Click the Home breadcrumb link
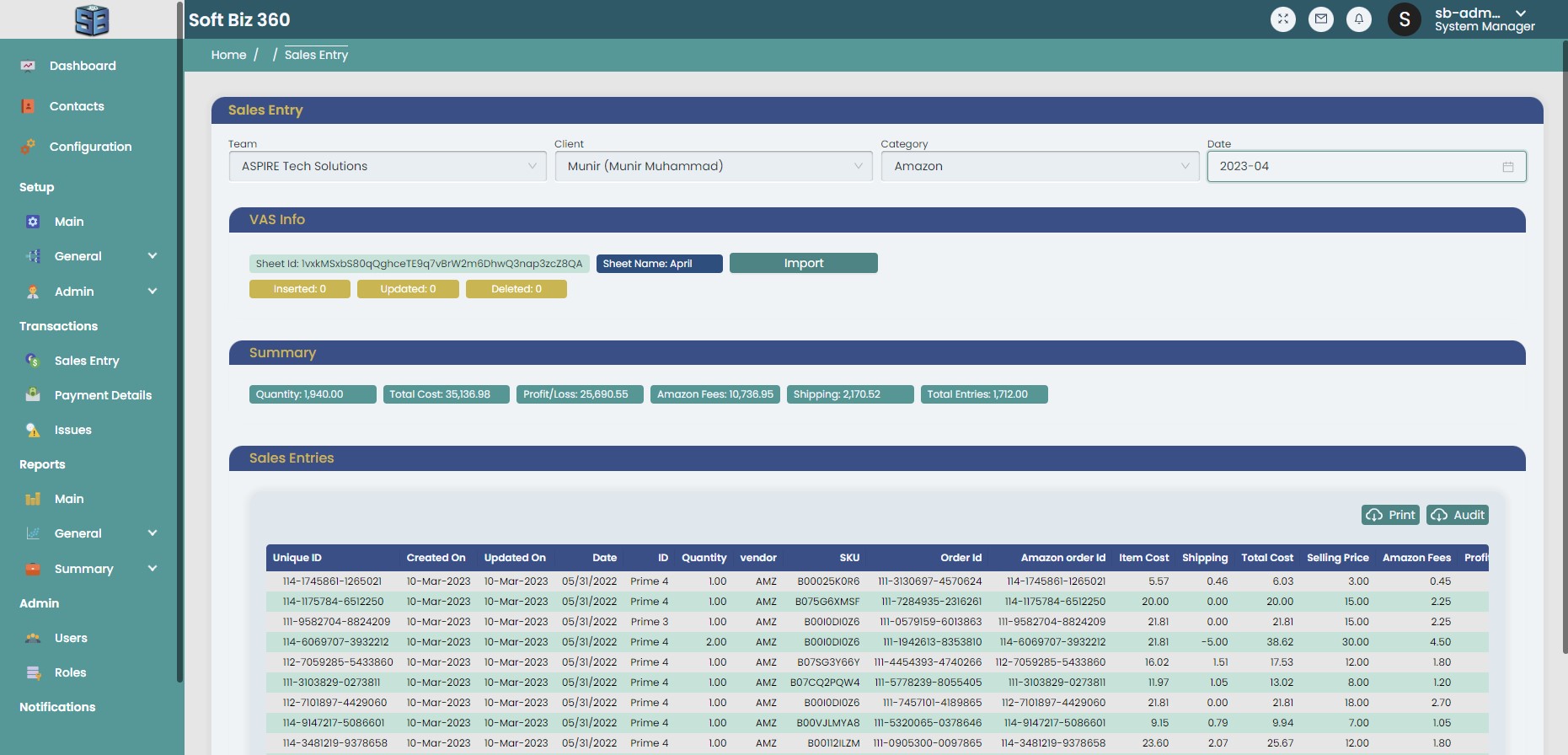The image size is (1568, 755). pos(228,55)
